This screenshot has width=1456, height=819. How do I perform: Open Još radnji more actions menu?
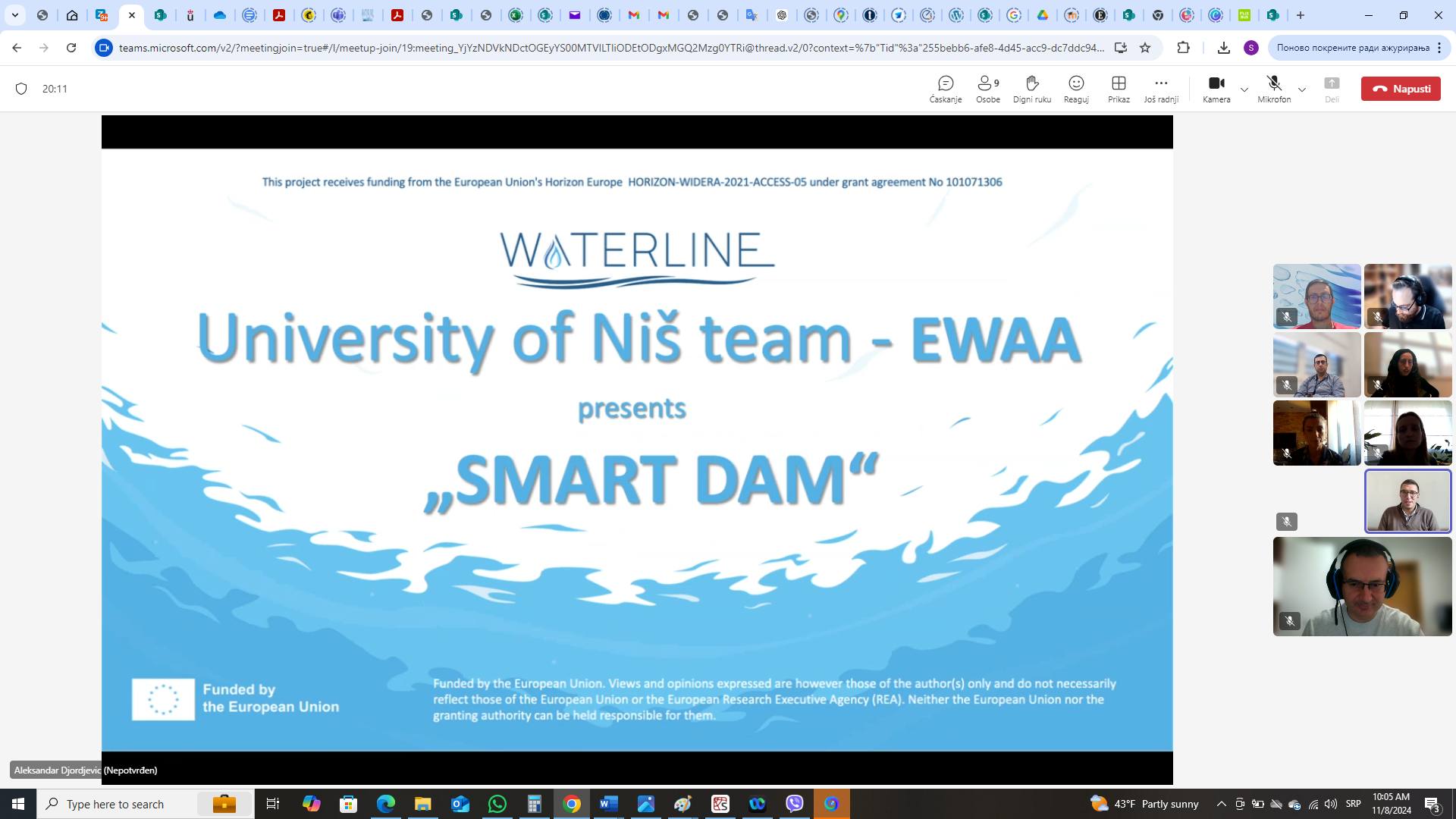(1161, 89)
